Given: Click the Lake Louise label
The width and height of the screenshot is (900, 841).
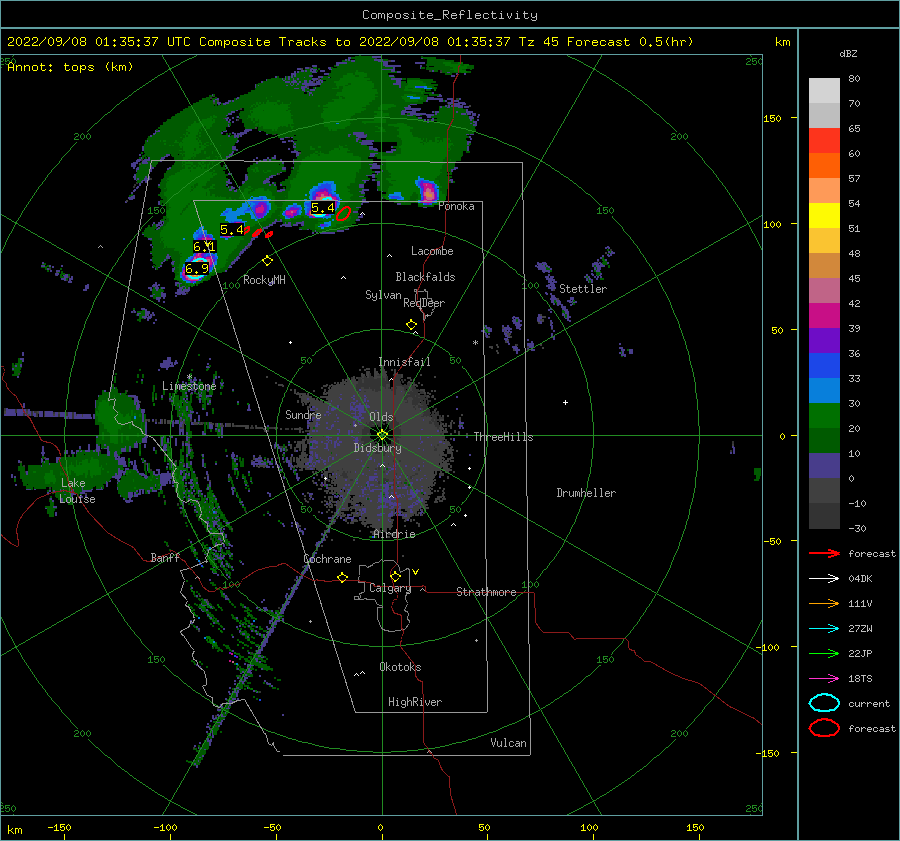Looking at the screenshot, I should (x=78, y=491).
